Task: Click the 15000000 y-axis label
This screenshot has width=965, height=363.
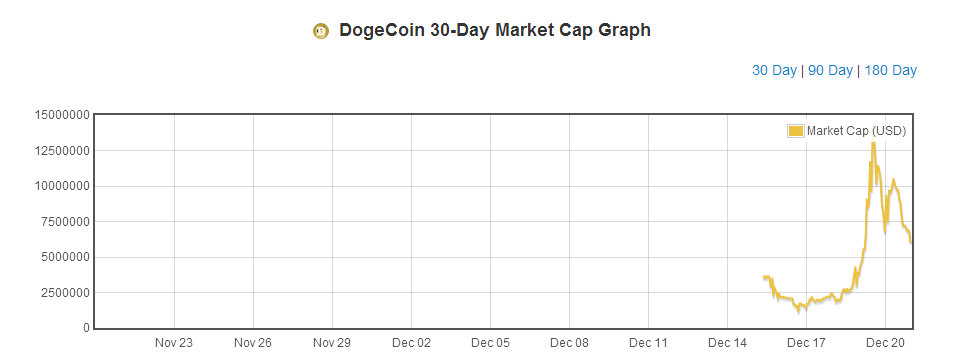Action: (63, 114)
